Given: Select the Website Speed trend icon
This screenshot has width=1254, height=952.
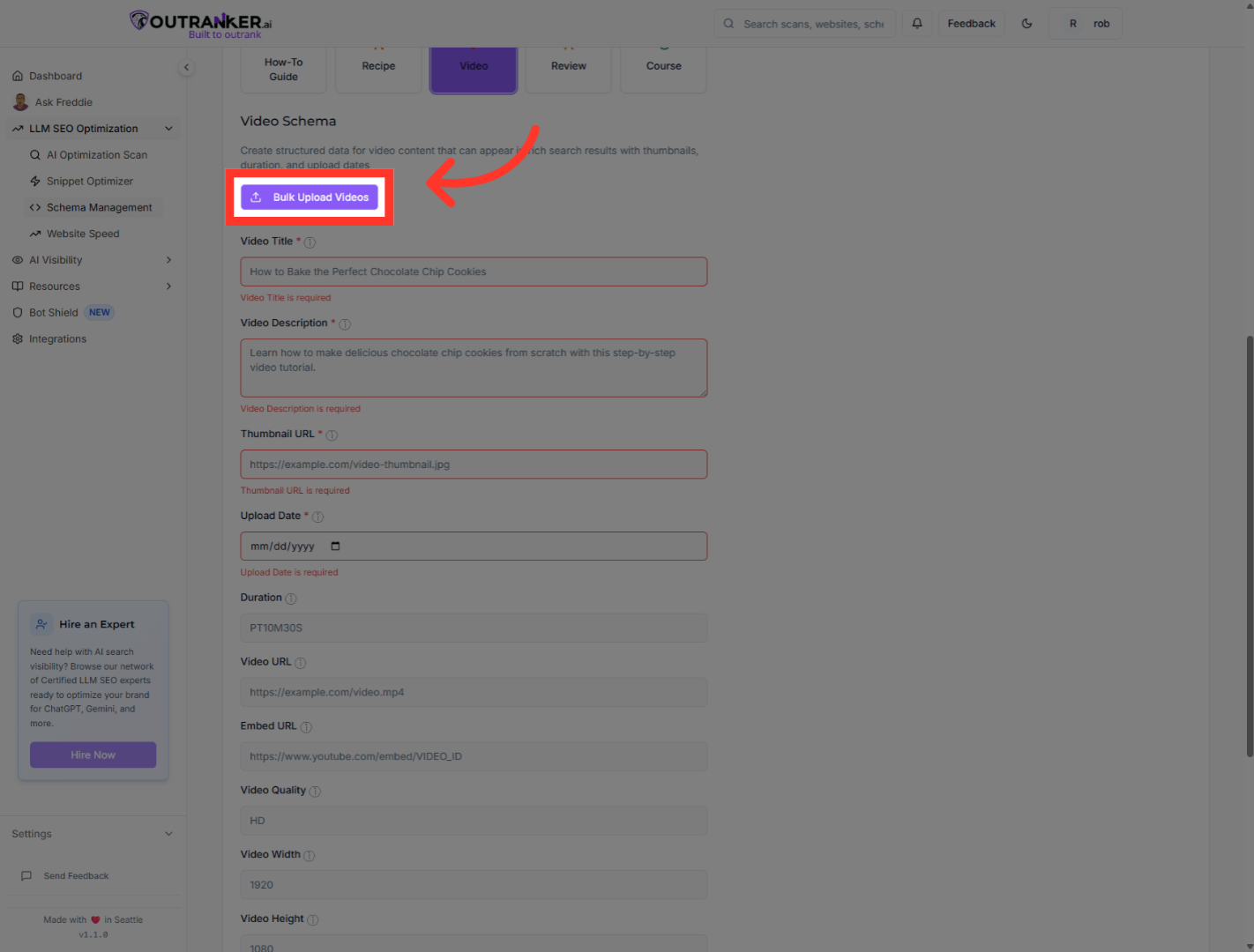Looking at the screenshot, I should [35, 234].
